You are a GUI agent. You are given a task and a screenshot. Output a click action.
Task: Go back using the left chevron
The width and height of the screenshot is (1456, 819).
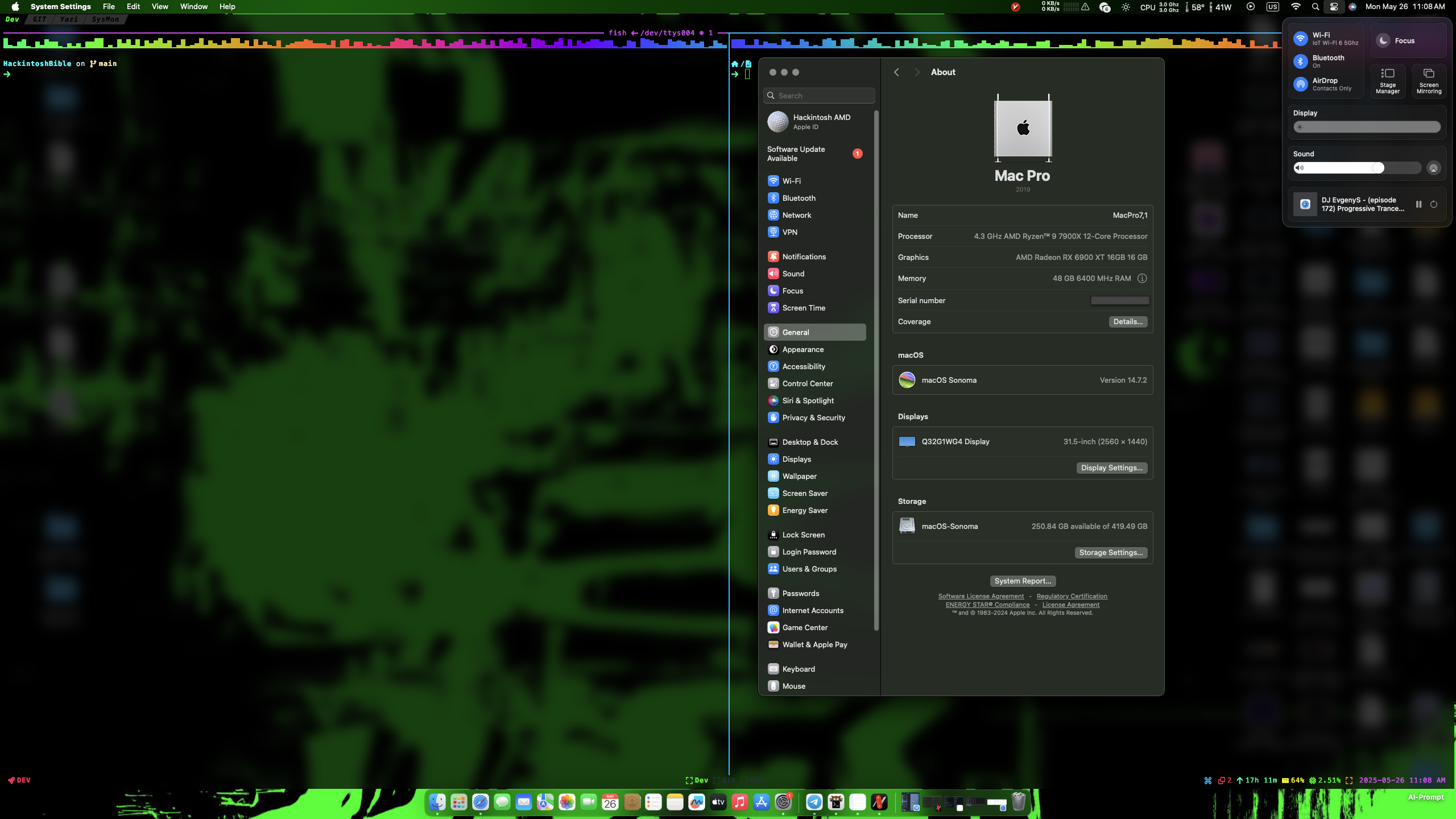point(896,72)
